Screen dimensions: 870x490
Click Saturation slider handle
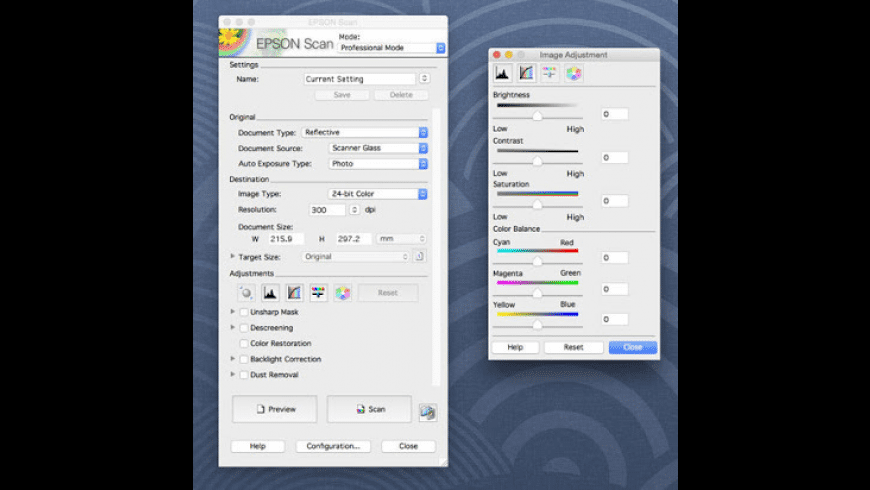[x=537, y=205]
